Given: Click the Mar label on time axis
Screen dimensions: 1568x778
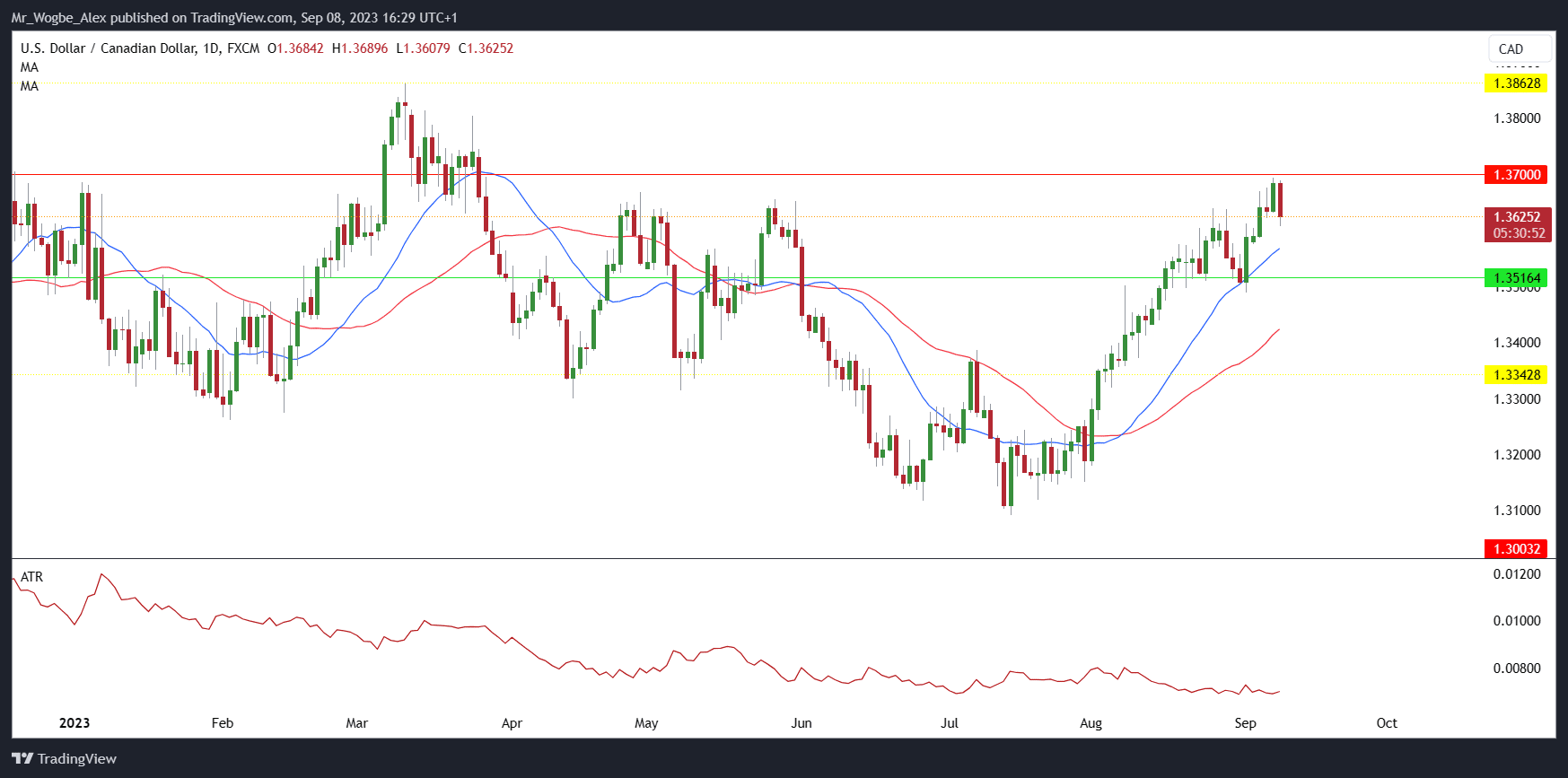Looking at the screenshot, I should pyautogui.click(x=357, y=723).
